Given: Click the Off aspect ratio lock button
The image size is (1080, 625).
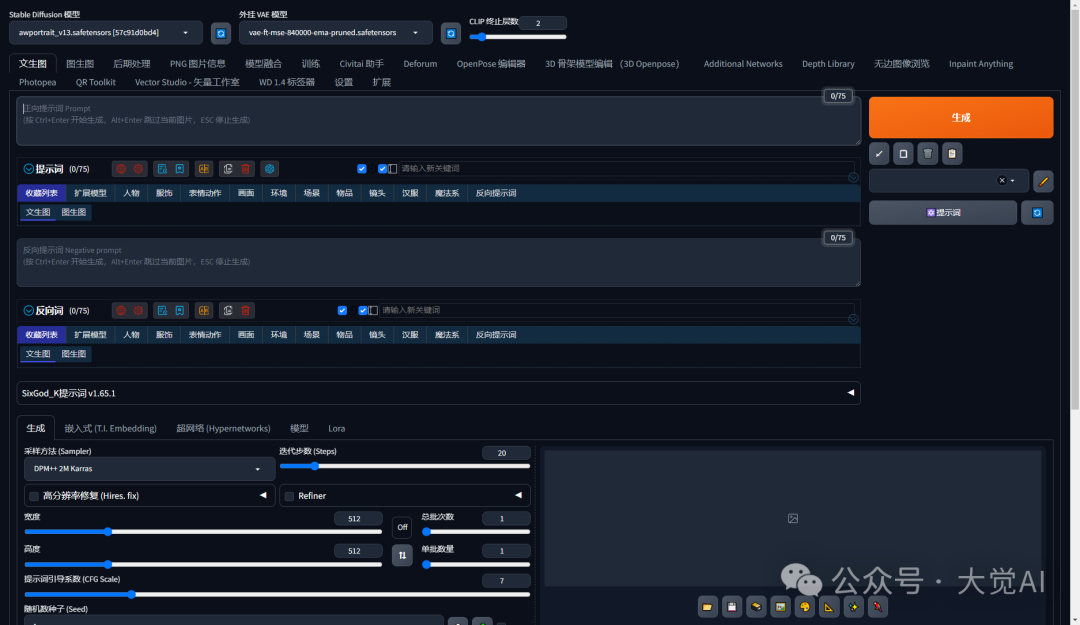Looking at the screenshot, I should 402,527.
